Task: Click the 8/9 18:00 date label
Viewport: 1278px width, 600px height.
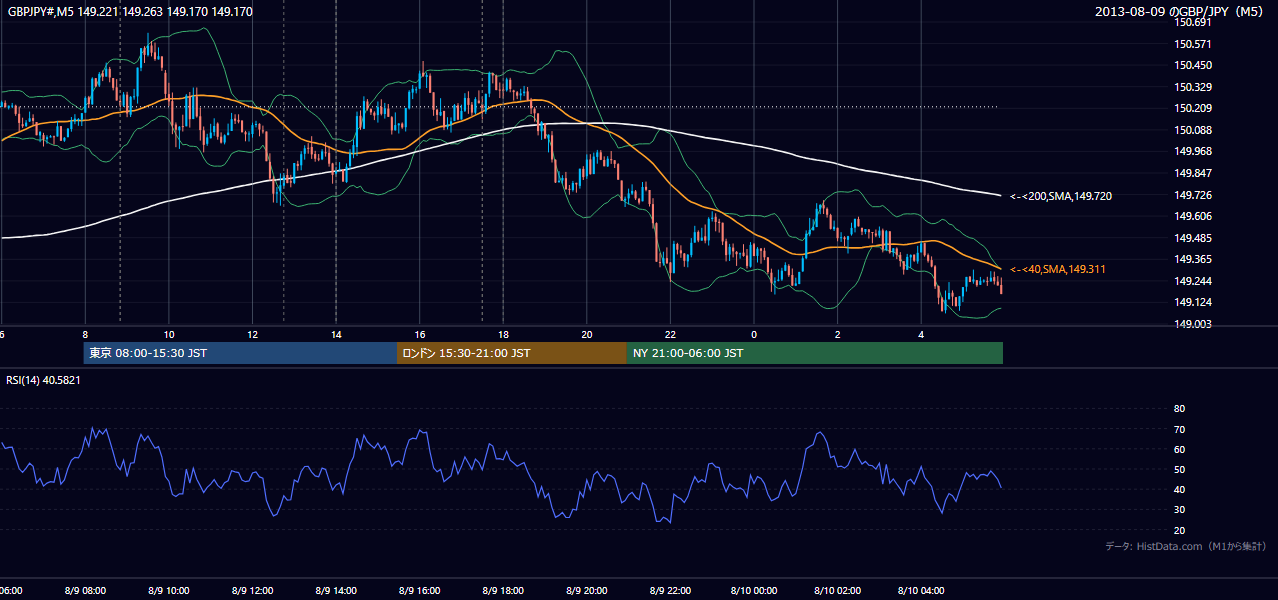Action: pyautogui.click(x=502, y=590)
